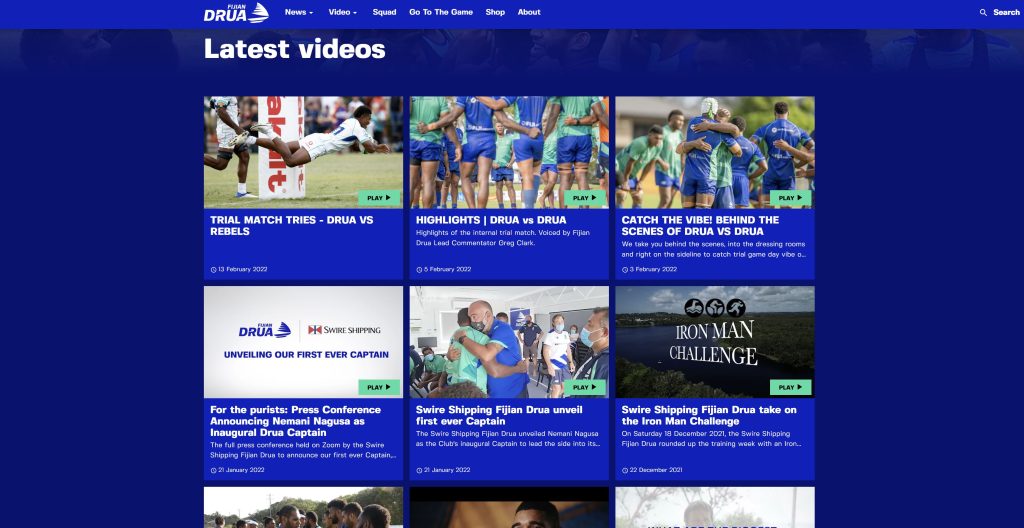Open the Squad page

pos(384,12)
